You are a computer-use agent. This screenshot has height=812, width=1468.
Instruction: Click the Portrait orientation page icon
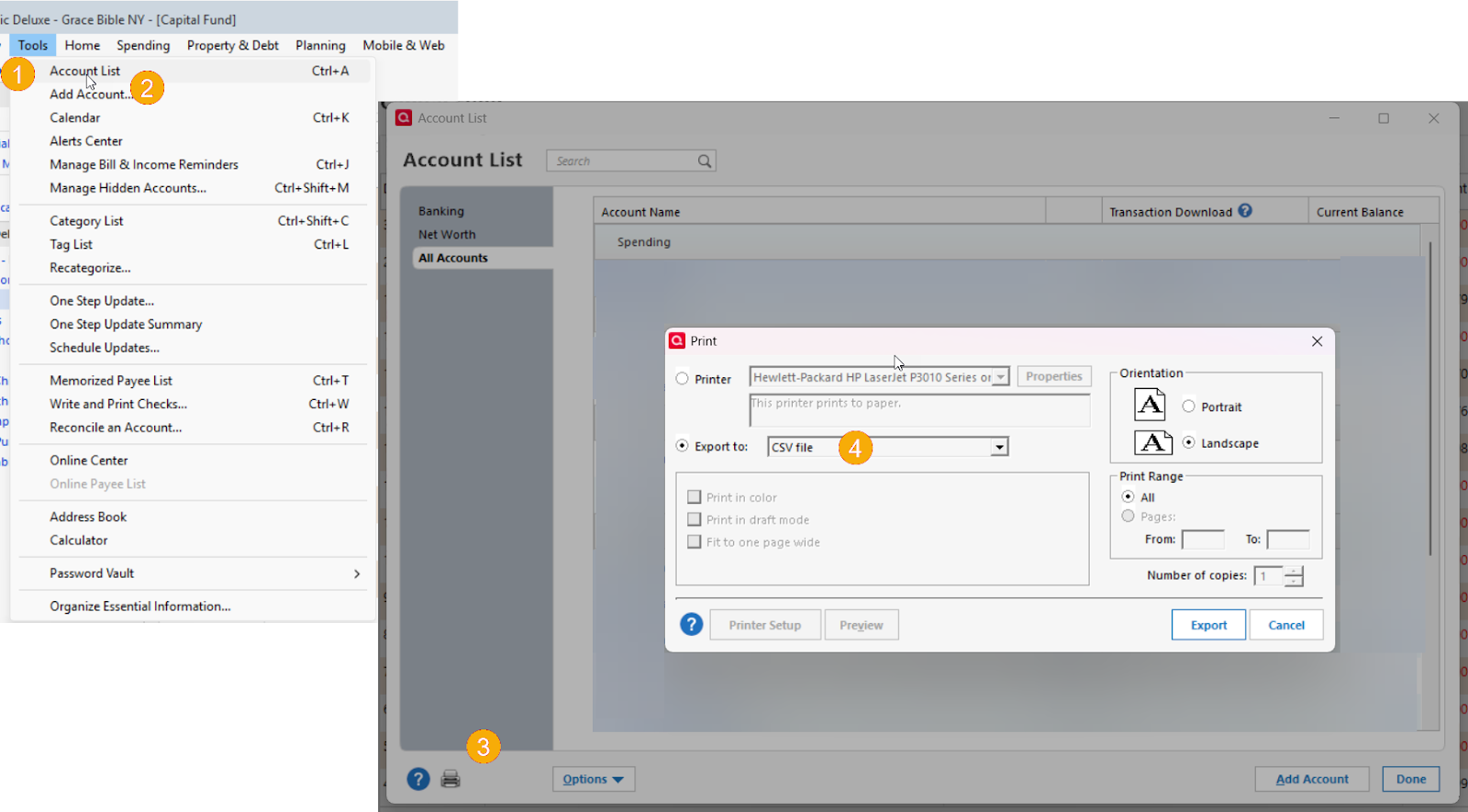(1150, 405)
